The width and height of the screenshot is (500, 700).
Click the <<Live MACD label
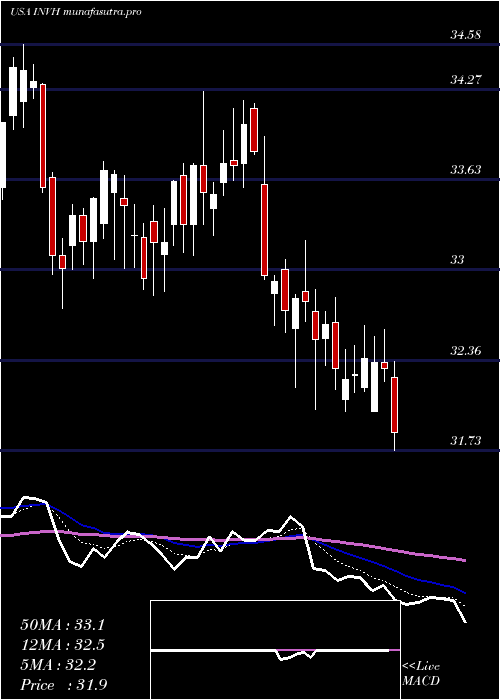pos(421,674)
